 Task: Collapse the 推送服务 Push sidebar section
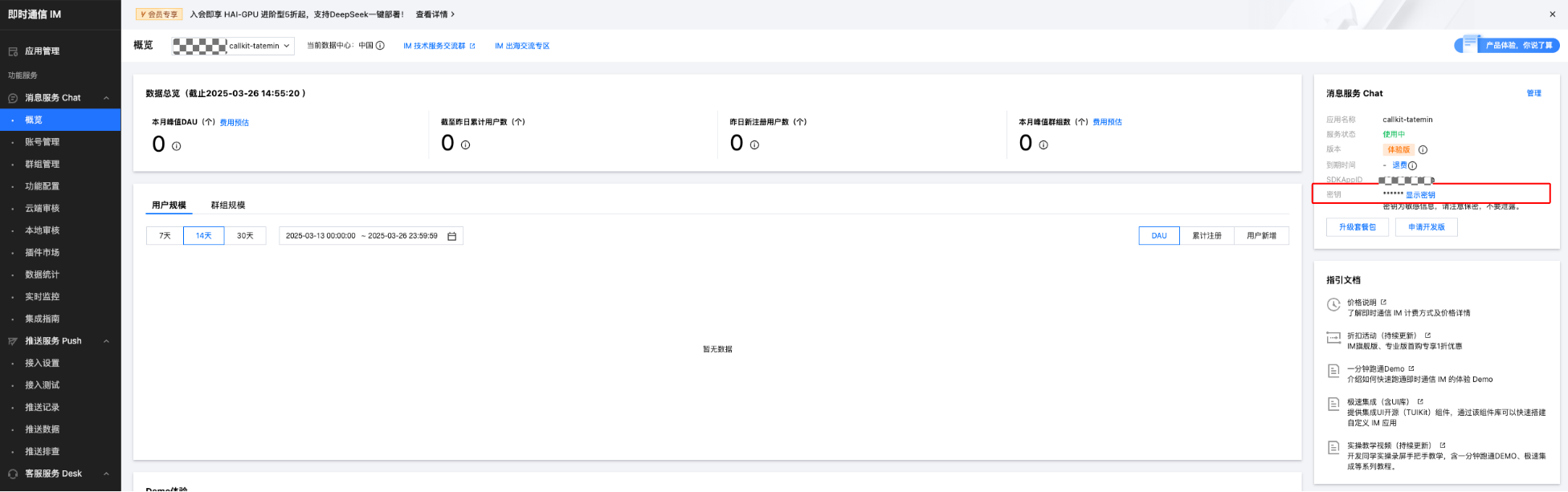pos(106,341)
